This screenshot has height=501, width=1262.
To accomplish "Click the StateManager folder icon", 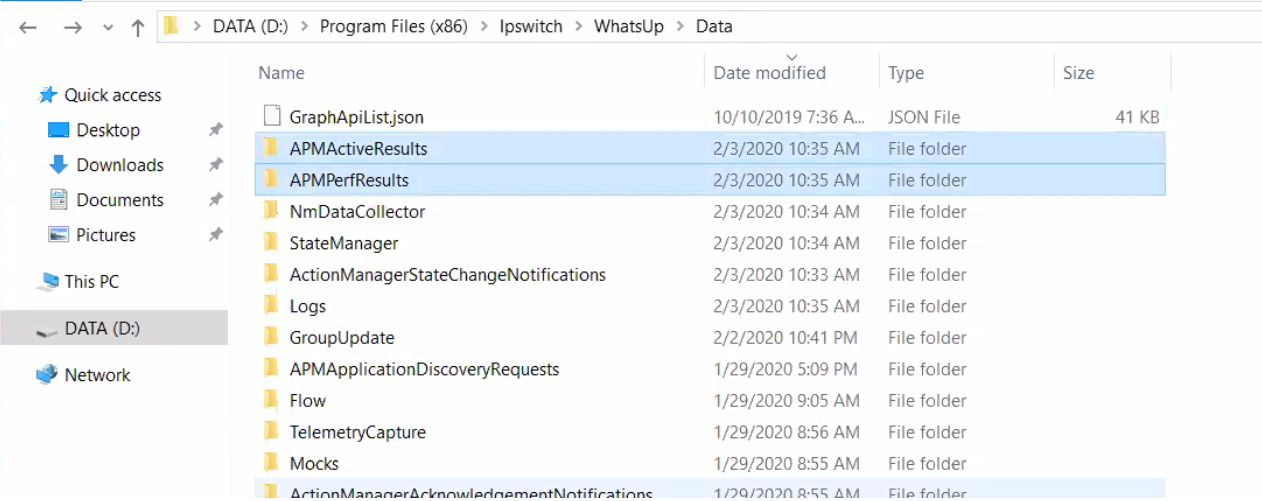I will (270, 243).
